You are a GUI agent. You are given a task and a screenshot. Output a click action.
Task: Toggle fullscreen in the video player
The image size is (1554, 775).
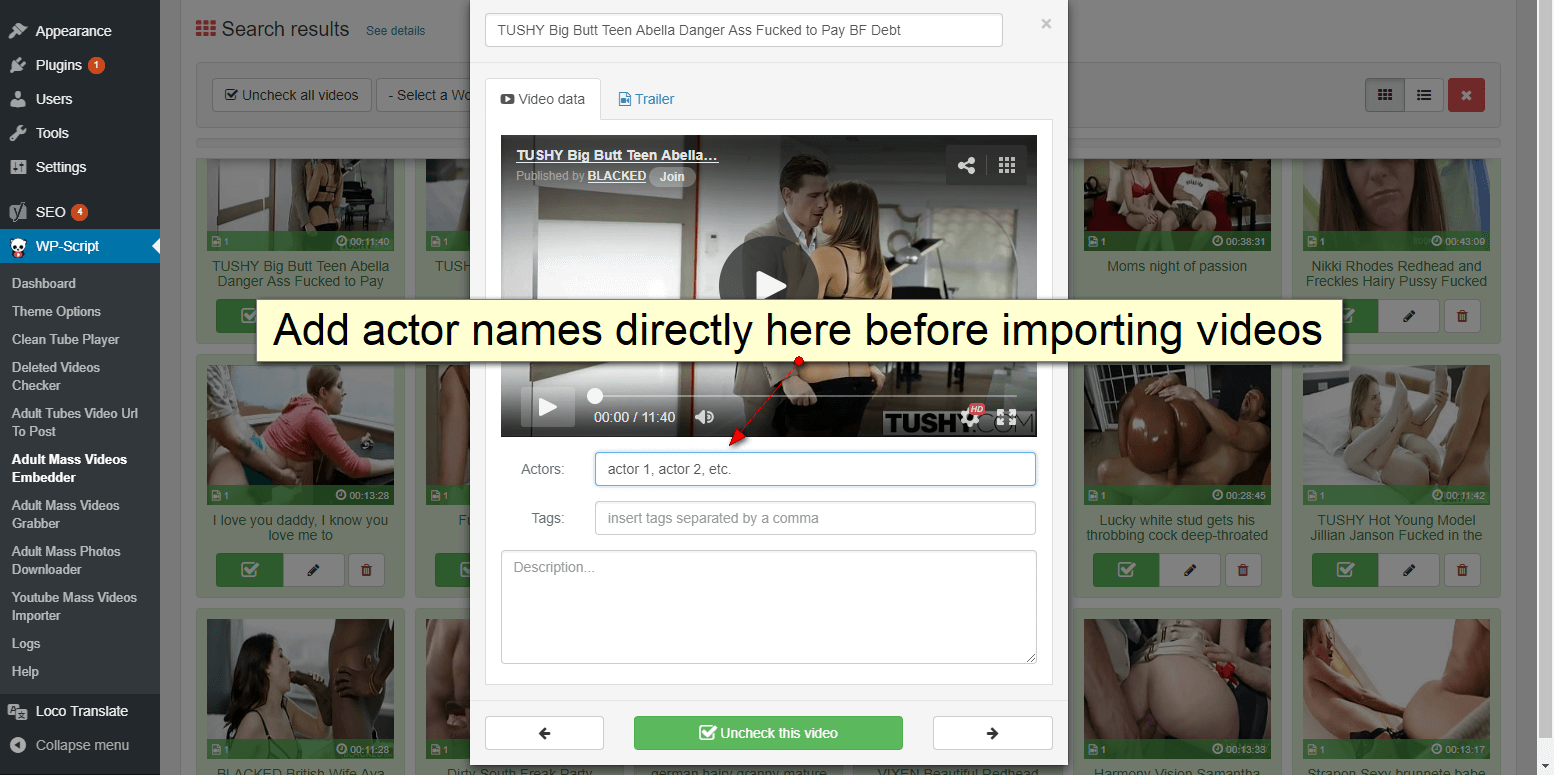(1007, 417)
